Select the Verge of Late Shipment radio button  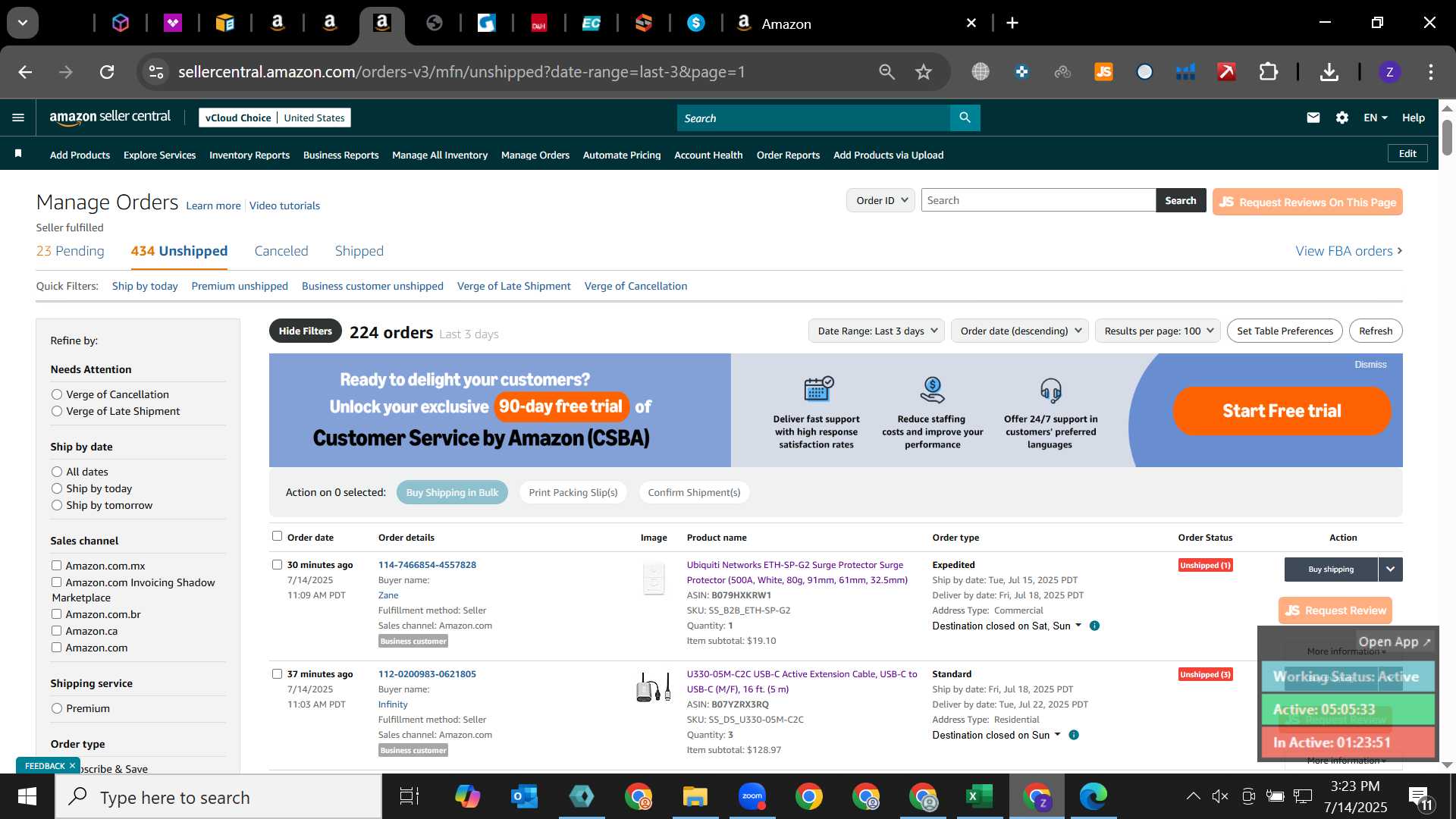tap(57, 411)
